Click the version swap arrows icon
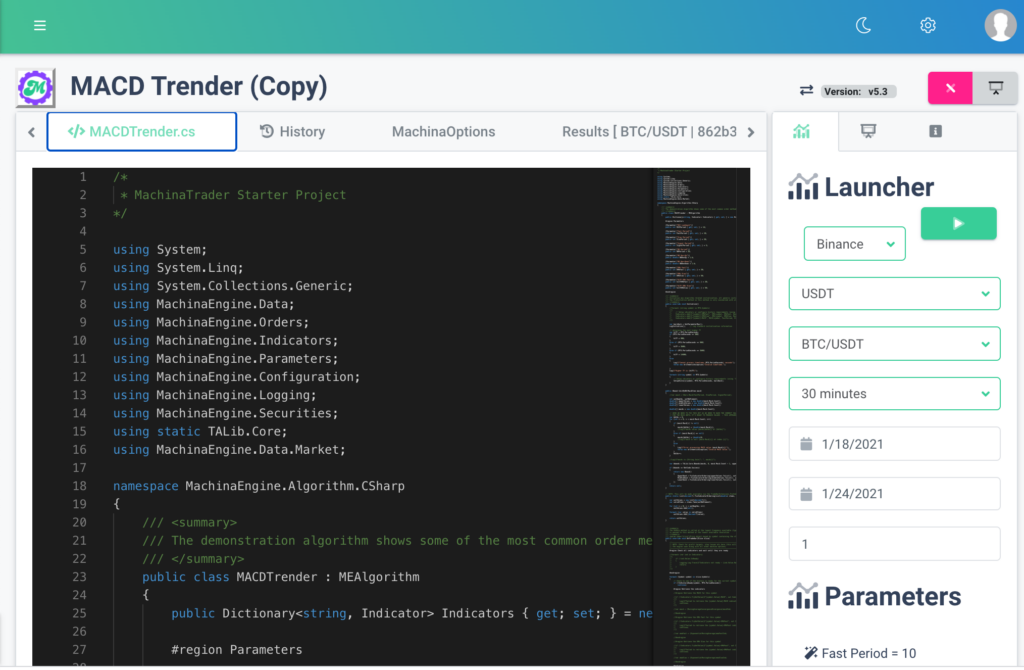This screenshot has height=670, width=1024. (806, 90)
